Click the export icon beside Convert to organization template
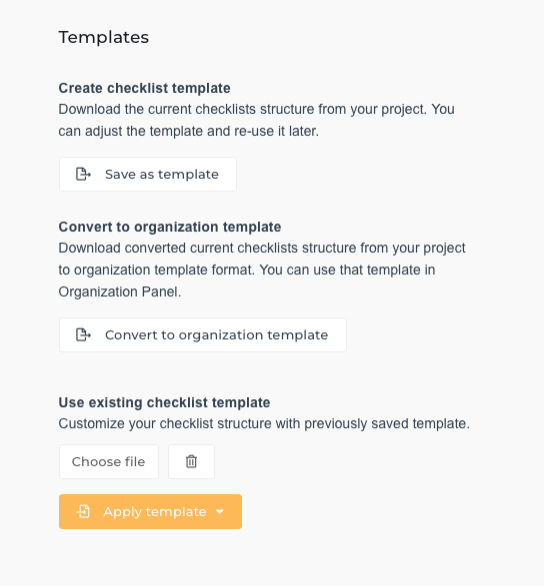Image resolution: width=544 pixels, height=586 pixels. point(83,335)
